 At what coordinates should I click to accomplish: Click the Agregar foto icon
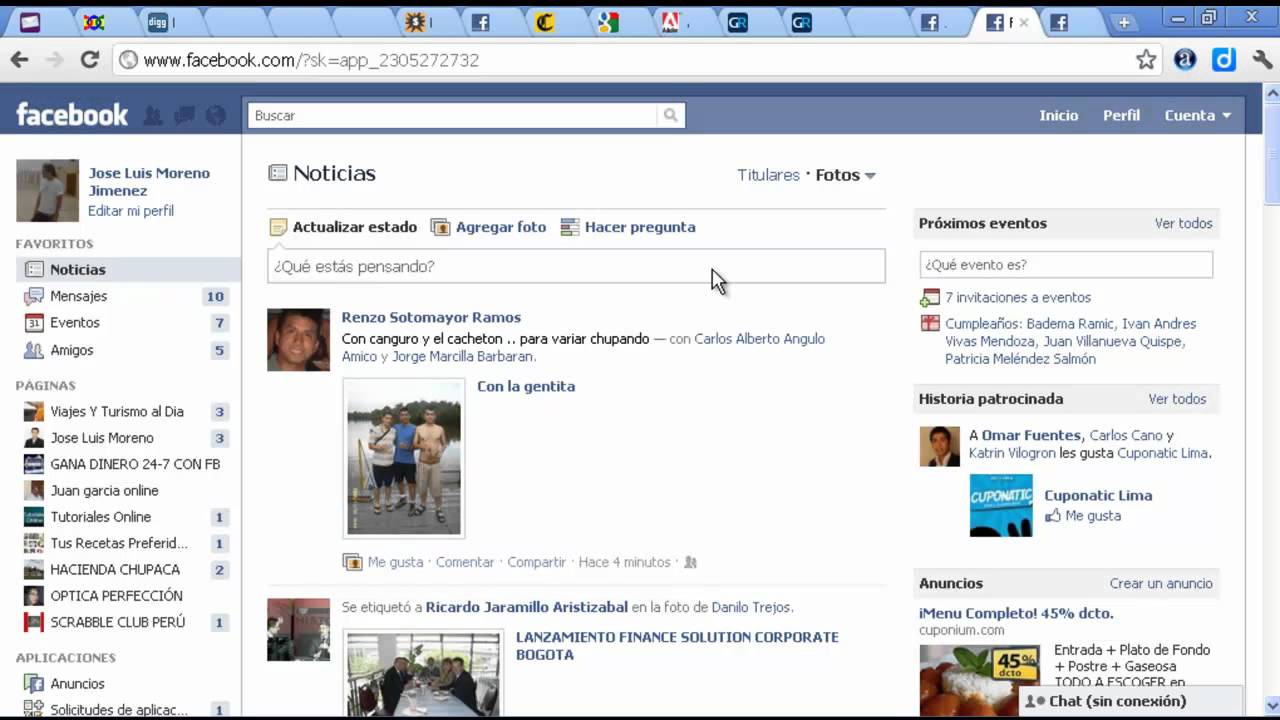coord(440,227)
